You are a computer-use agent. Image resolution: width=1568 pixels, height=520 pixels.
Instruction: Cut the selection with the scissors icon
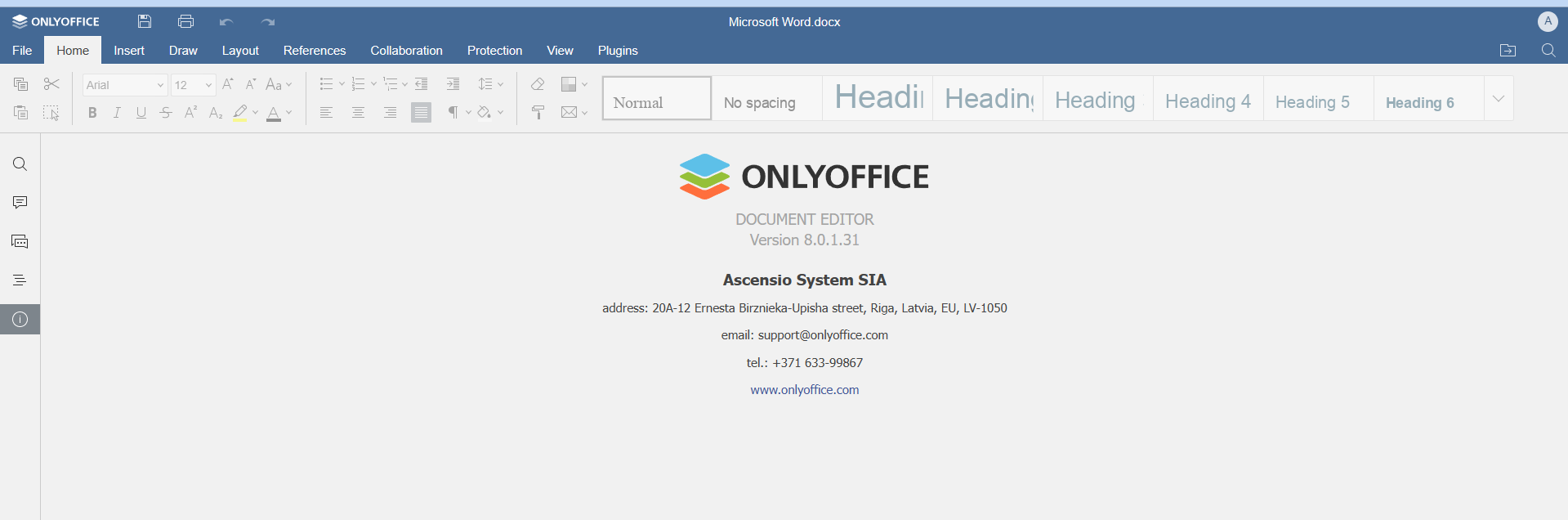(x=51, y=84)
